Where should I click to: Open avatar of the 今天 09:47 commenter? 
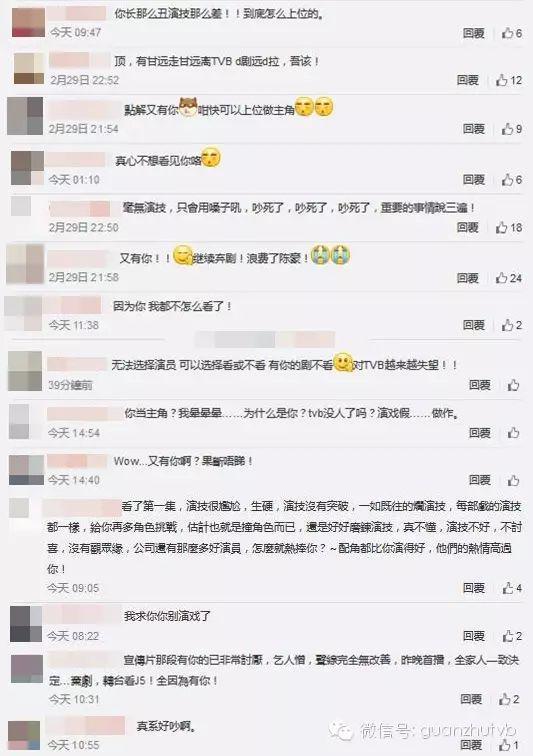click(x=28, y=22)
